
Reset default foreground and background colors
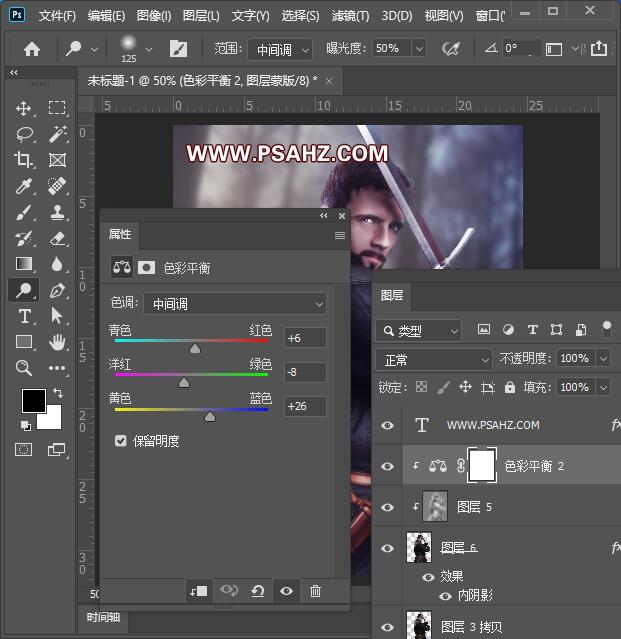[25, 425]
